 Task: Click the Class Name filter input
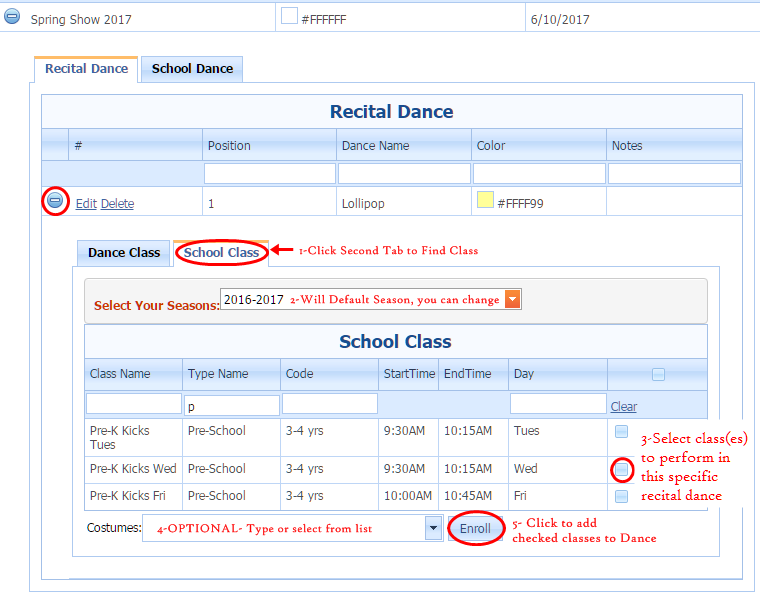(x=134, y=404)
